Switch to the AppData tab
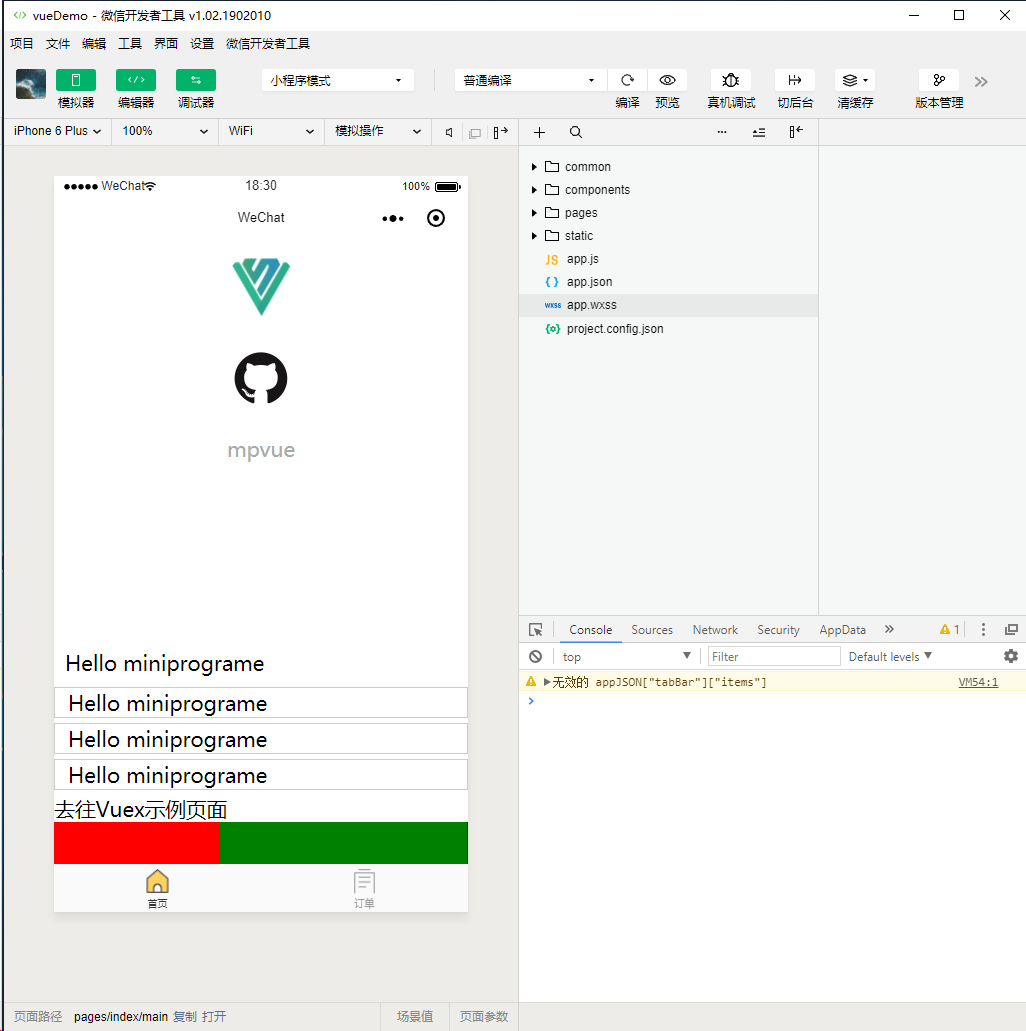Image resolution: width=1026 pixels, height=1031 pixels. [x=843, y=630]
